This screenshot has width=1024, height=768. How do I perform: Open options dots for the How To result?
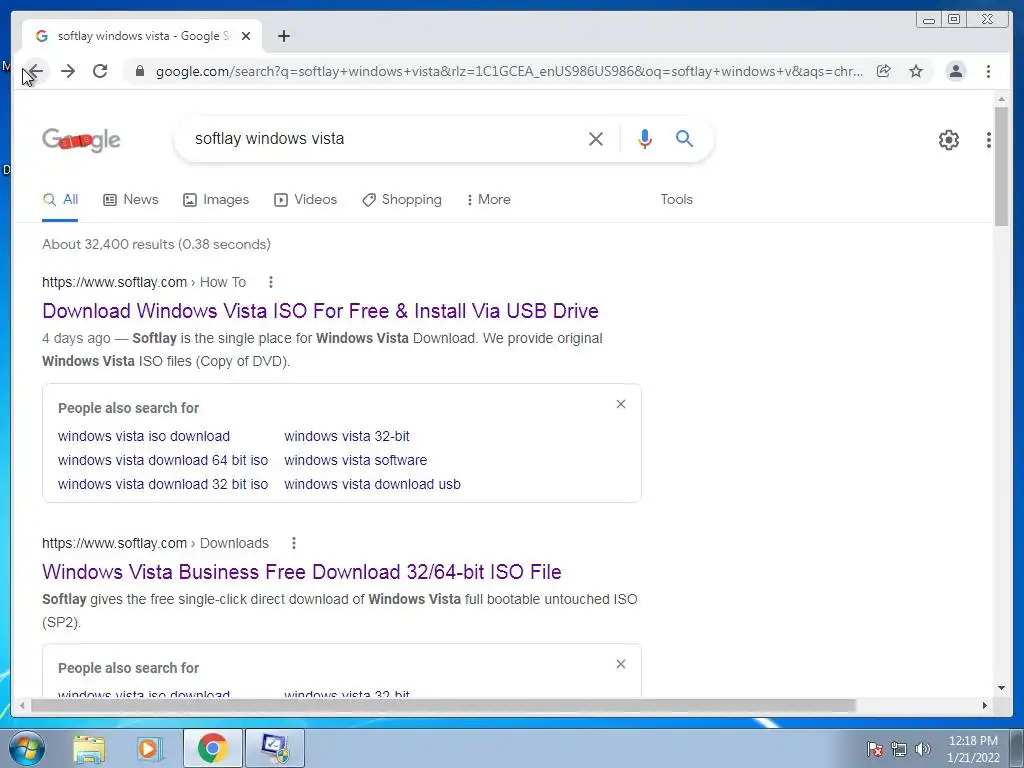271,282
